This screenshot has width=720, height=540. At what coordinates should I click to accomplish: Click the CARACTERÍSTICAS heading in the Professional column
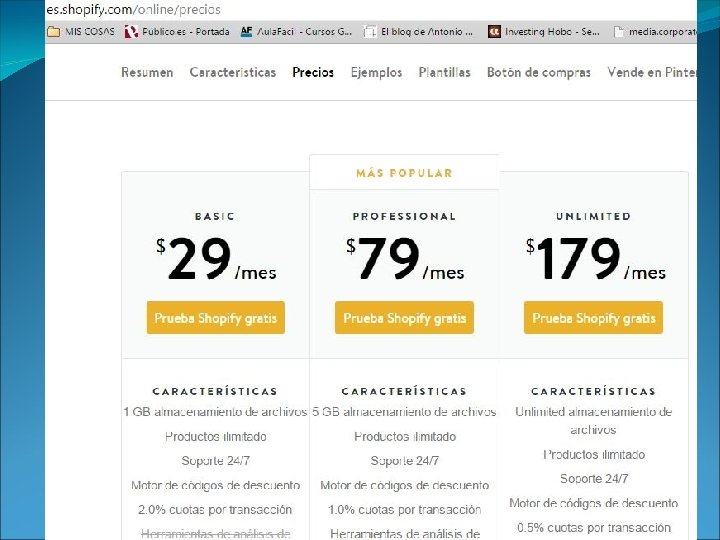coord(404,391)
